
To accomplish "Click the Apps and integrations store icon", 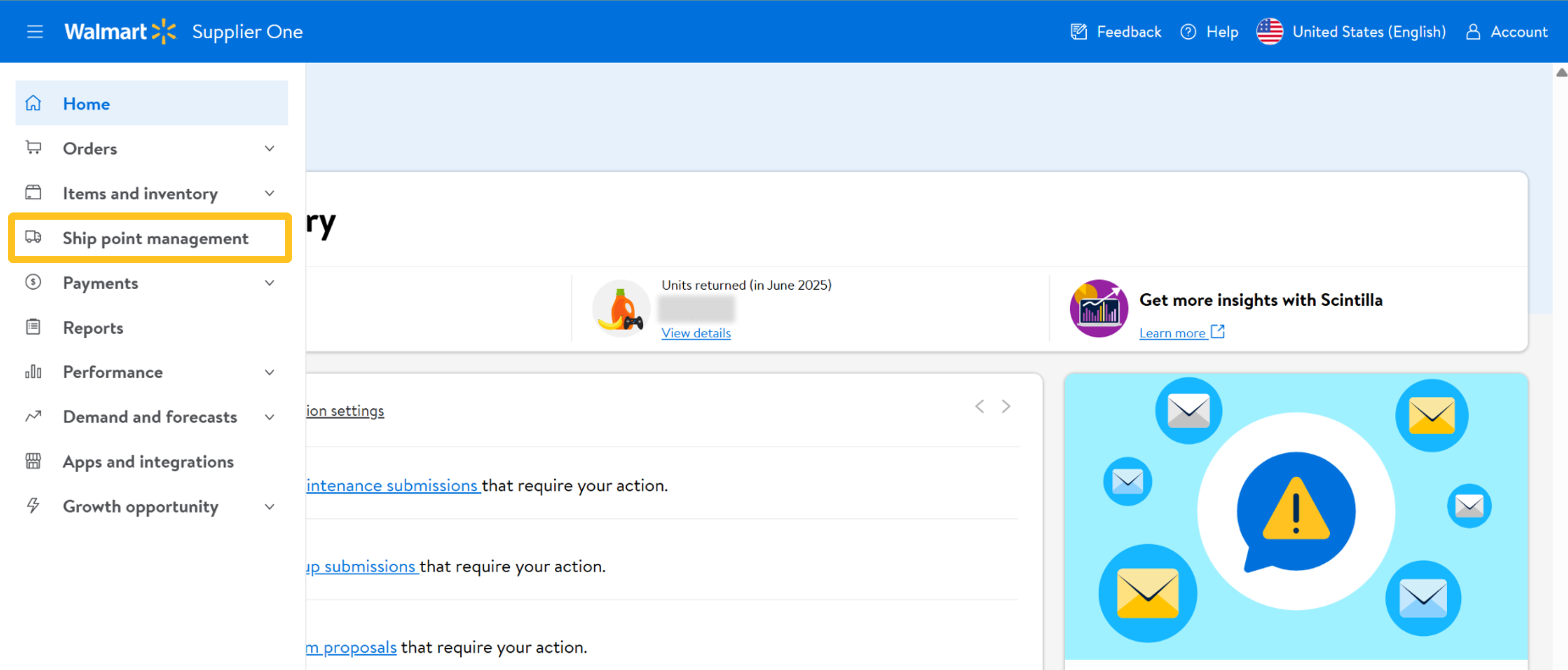I will [x=34, y=461].
